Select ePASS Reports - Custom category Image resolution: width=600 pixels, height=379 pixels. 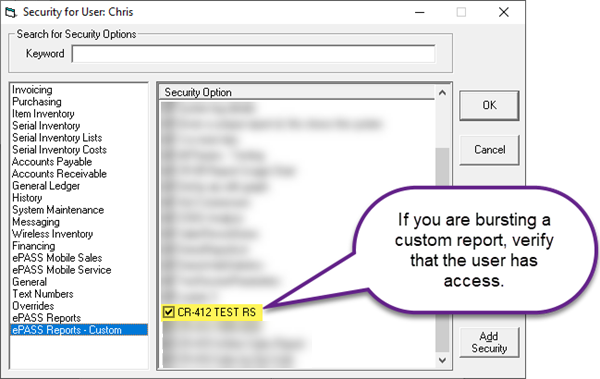click(x=79, y=330)
